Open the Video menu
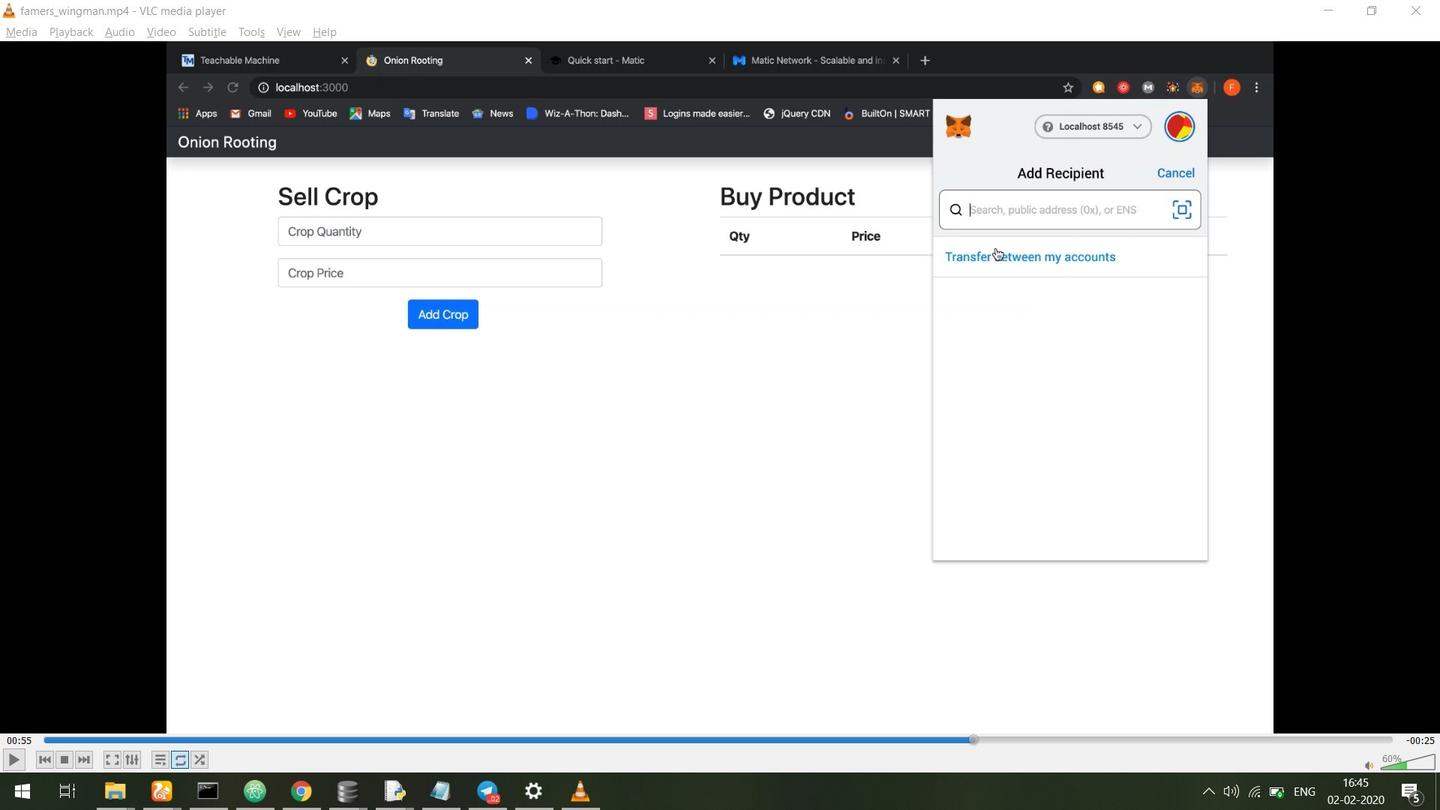Image resolution: width=1440 pixels, height=810 pixels. pyautogui.click(x=161, y=32)
